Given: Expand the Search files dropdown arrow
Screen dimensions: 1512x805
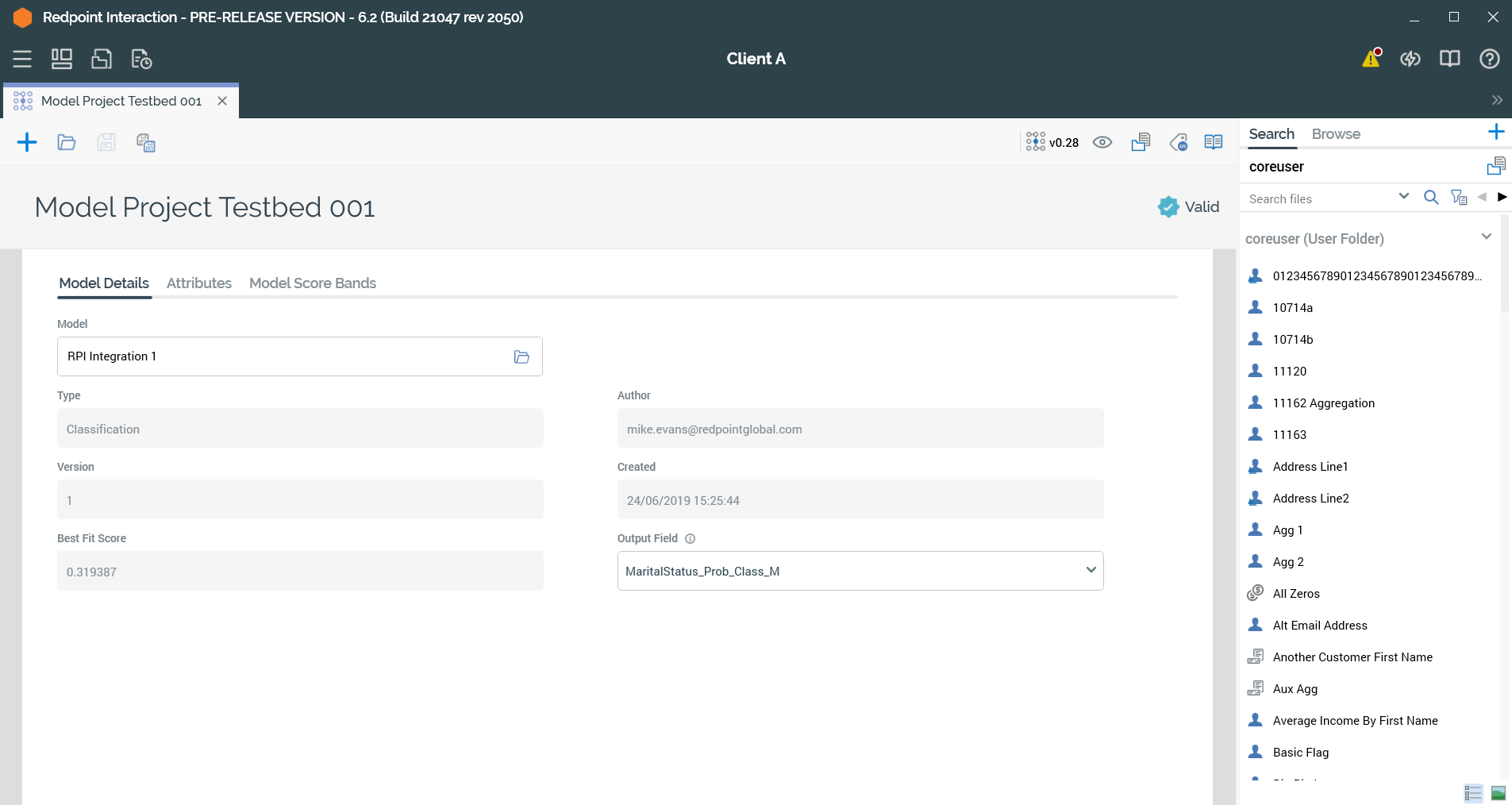Looking at the screenshot, I should tap(1403, 197).
